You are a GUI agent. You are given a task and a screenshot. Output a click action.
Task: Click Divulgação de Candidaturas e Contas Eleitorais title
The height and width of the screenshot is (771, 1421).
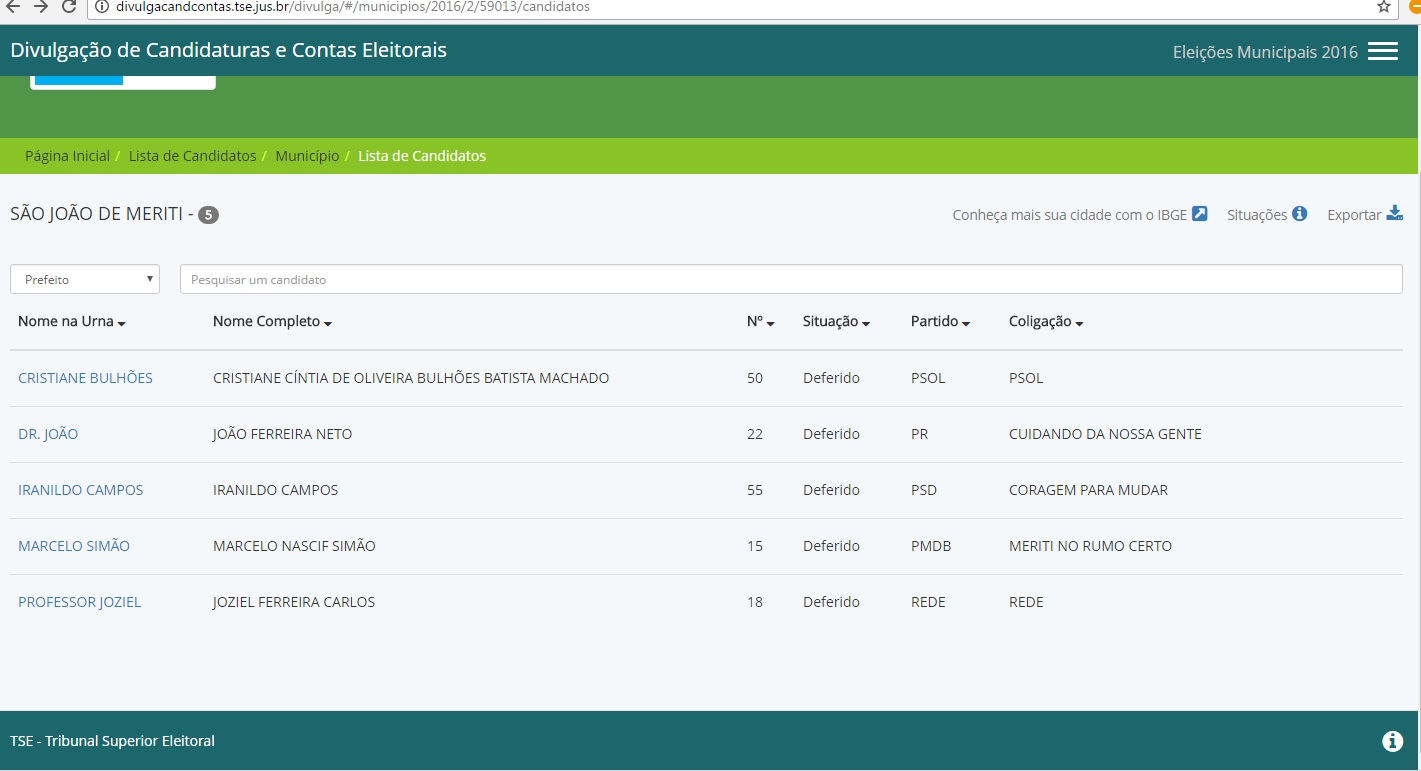click(229, 50)
